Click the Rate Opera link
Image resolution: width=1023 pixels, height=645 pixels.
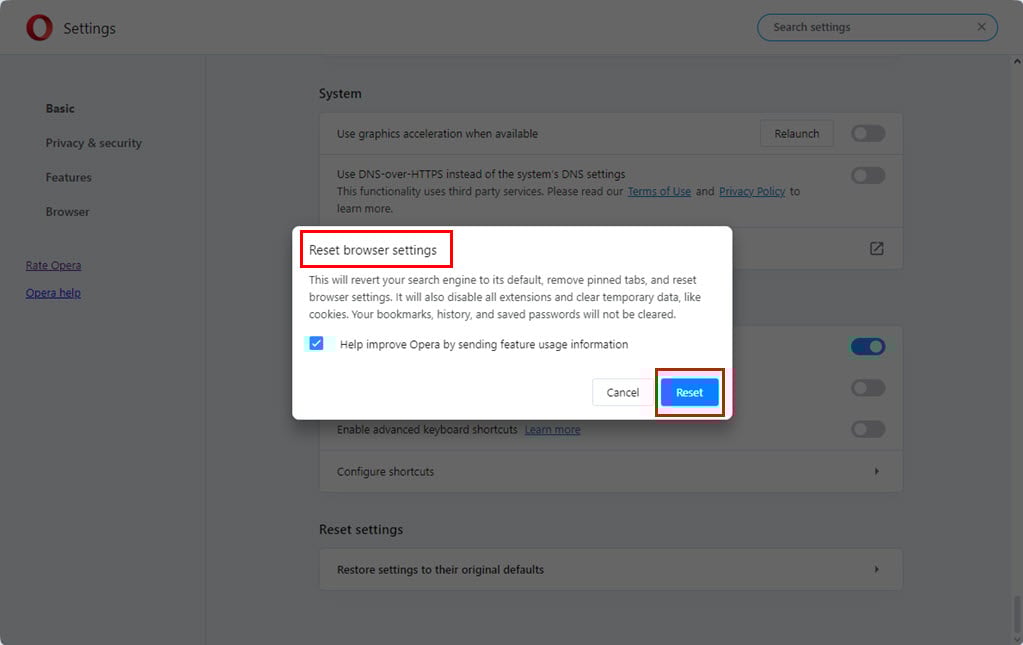click(x=53, y=265)
